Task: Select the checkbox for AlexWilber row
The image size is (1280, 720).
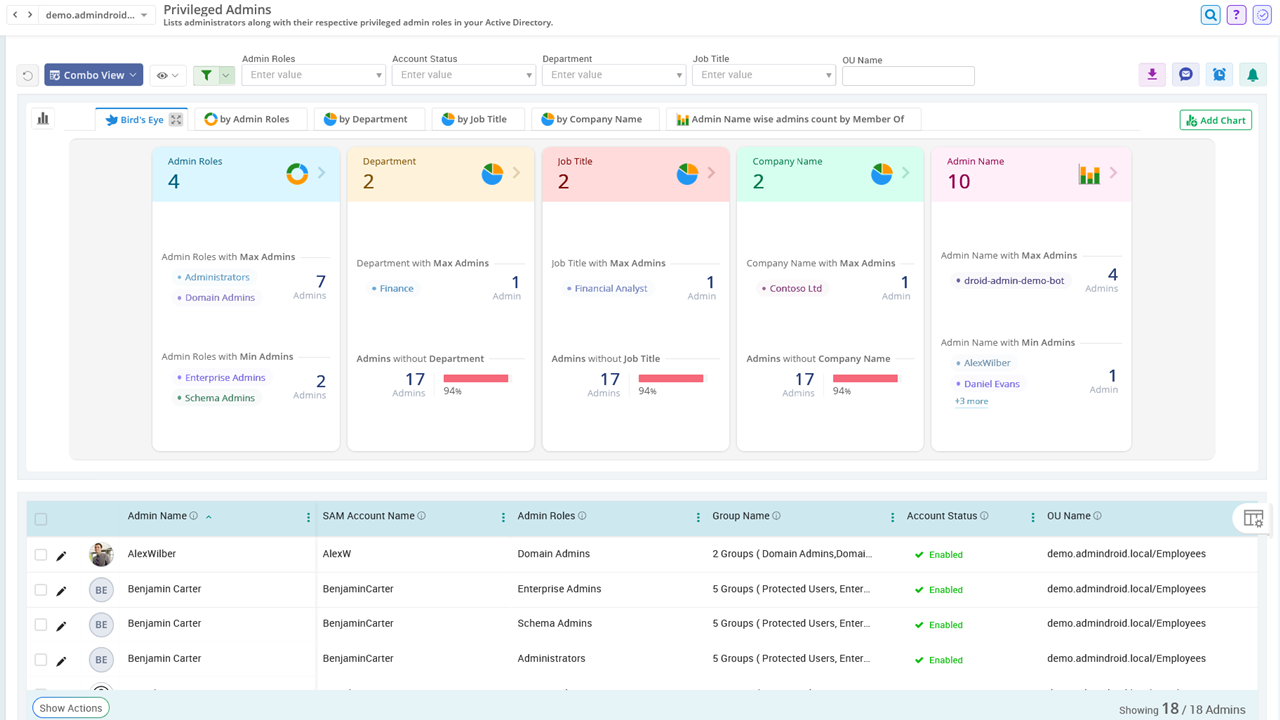Action: click(40, 554)
